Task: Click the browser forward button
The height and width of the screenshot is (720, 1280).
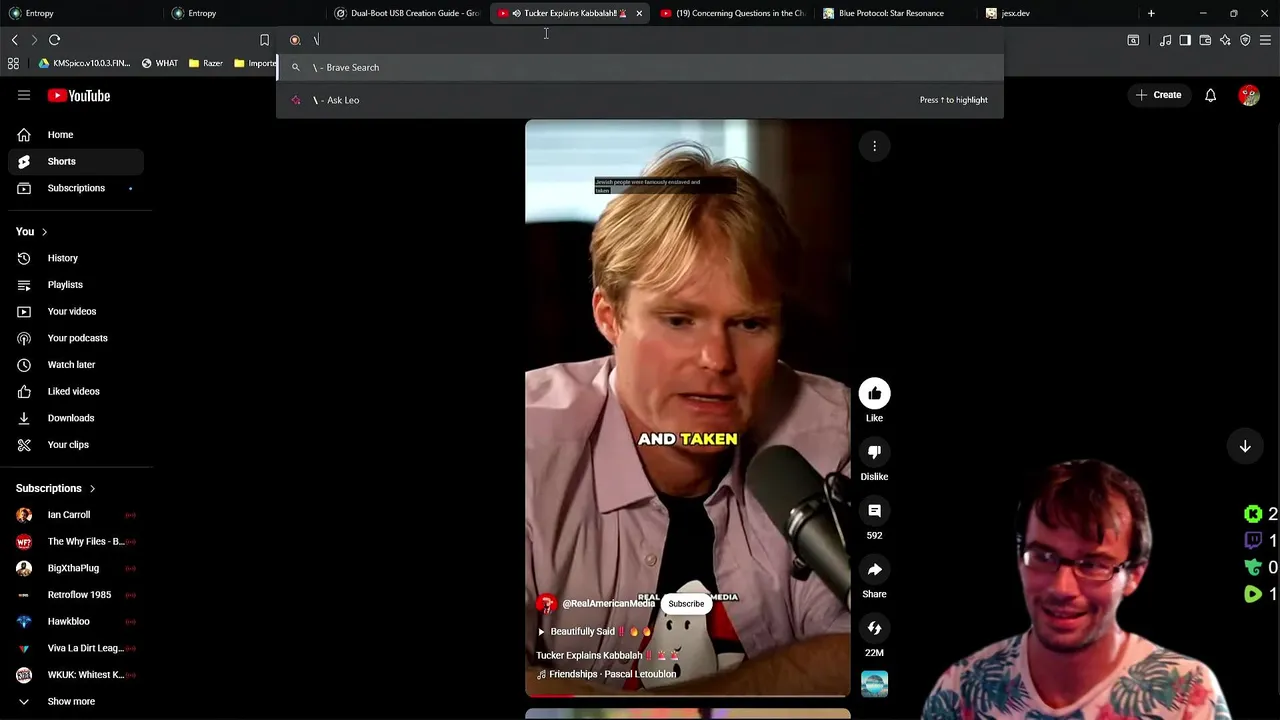Action: tap(33, 40)
